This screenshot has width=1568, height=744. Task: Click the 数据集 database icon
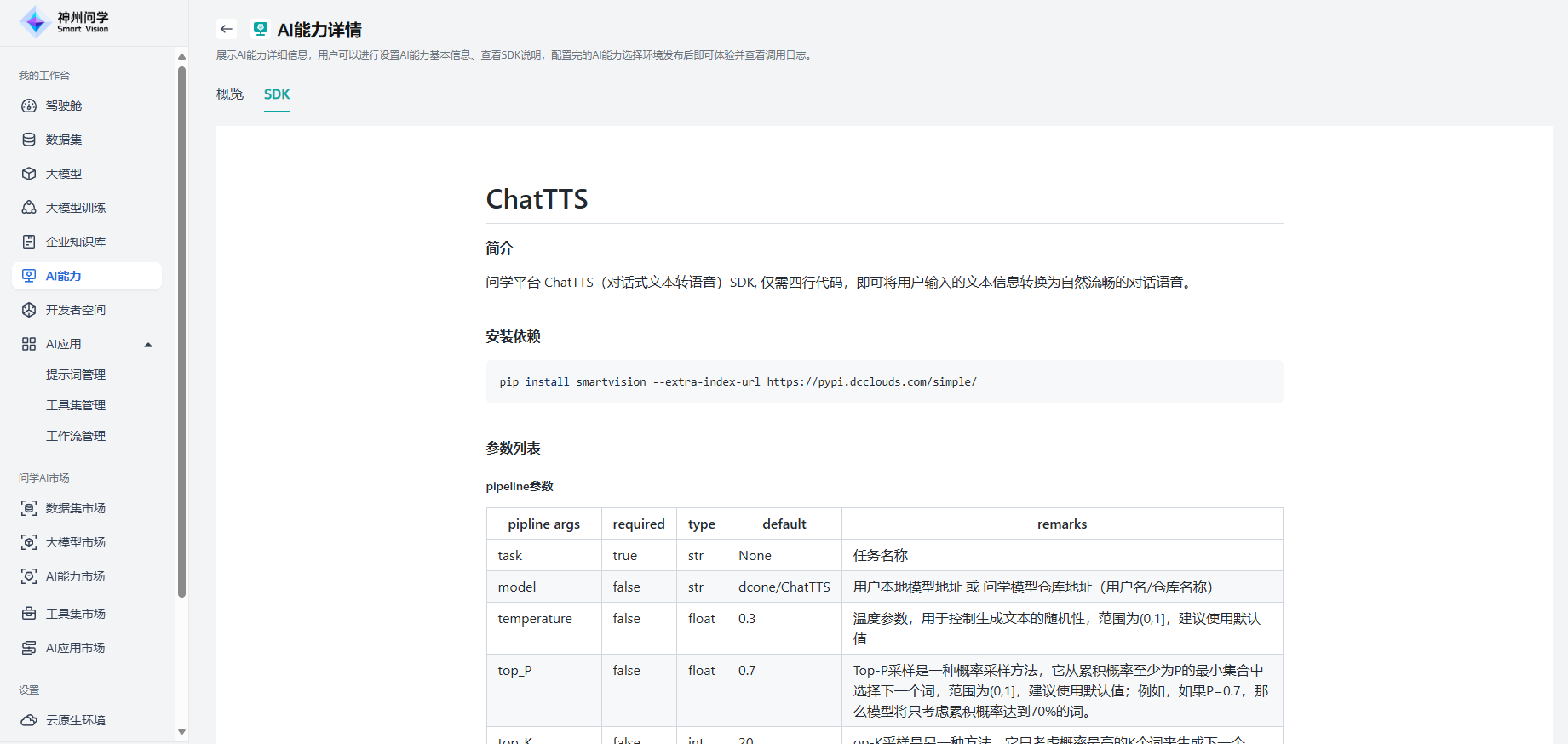(29, 140)
